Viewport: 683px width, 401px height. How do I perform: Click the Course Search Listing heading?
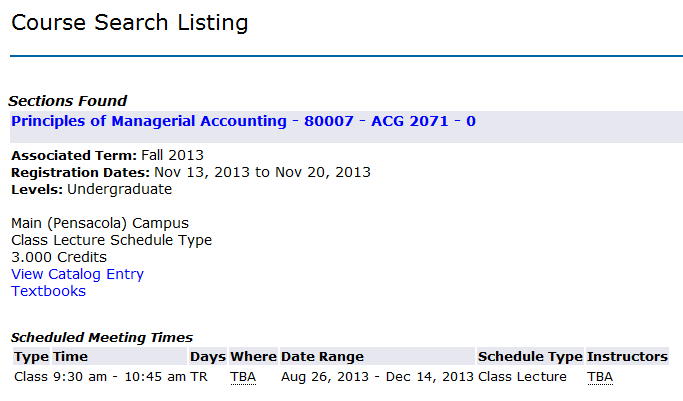tap(129, 23)
